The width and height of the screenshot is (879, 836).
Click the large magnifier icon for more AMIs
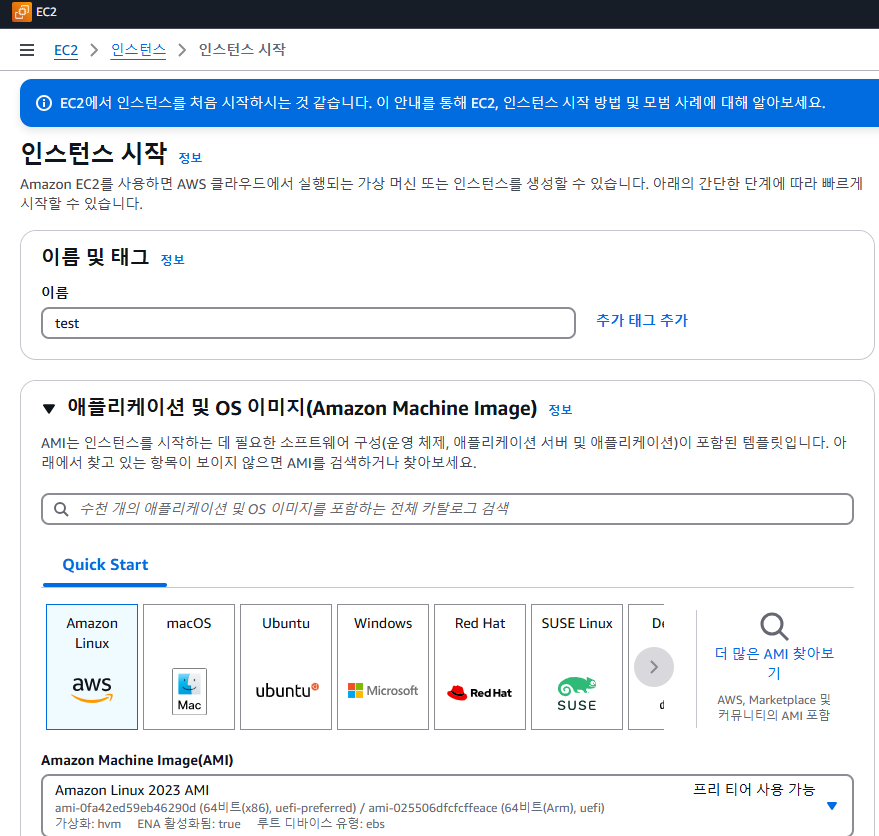[774, 626]
